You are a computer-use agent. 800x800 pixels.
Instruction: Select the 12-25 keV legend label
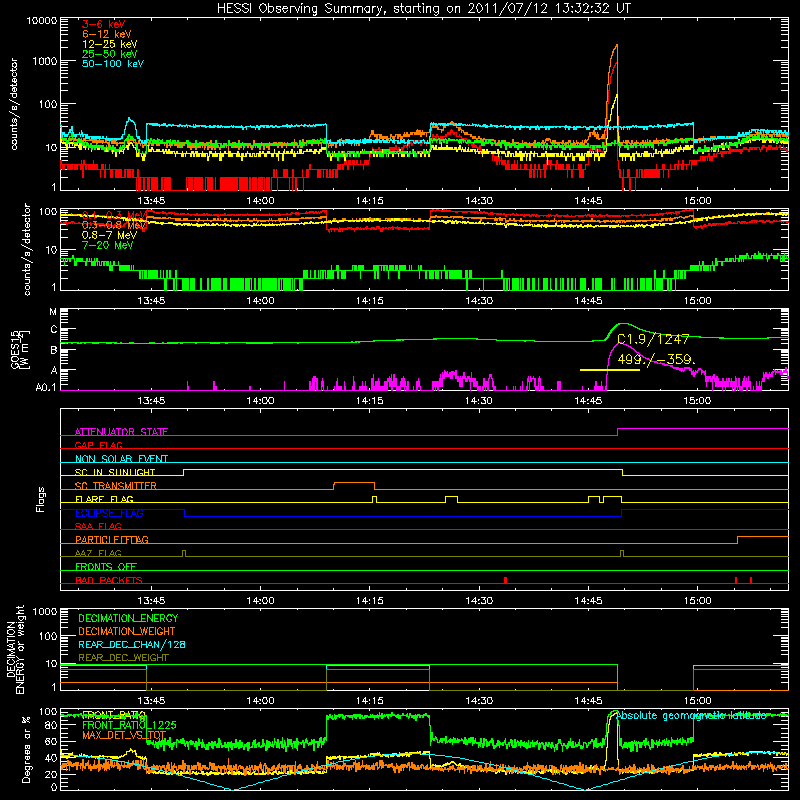[x=109, y=44]
